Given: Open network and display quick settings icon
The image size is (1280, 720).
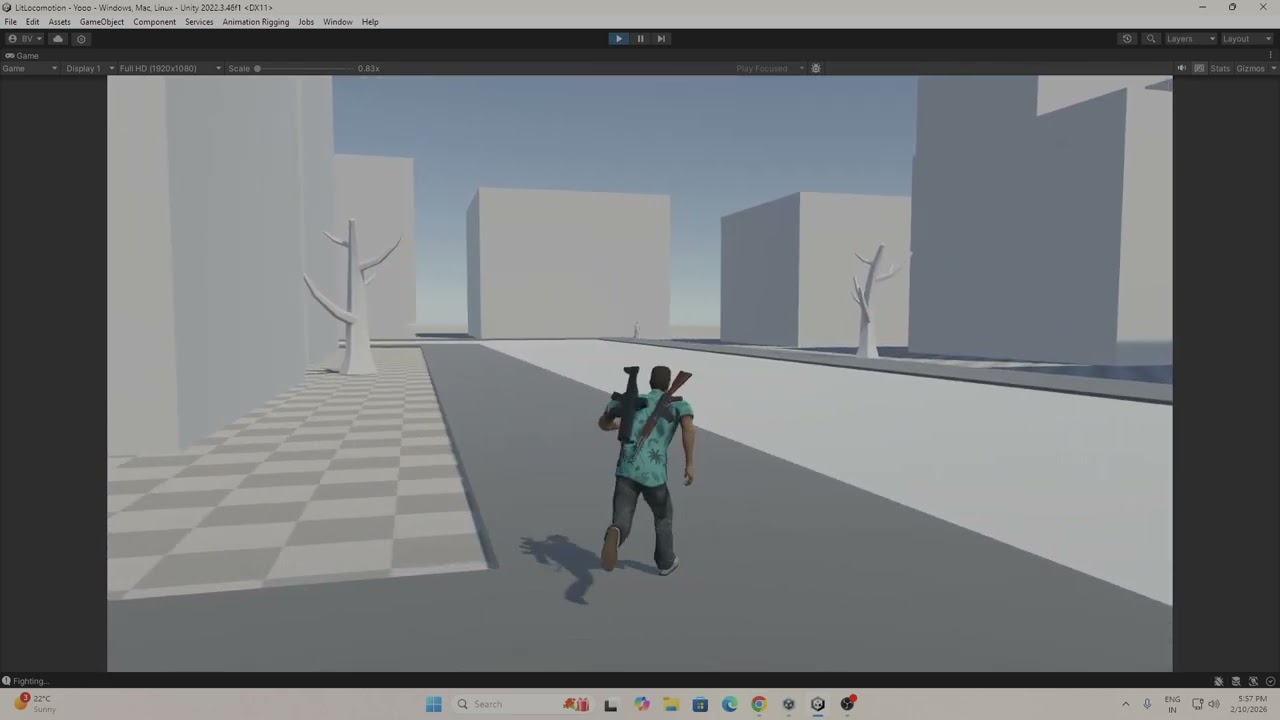Looking at the screenshot, I should (x=1198, y=704).
